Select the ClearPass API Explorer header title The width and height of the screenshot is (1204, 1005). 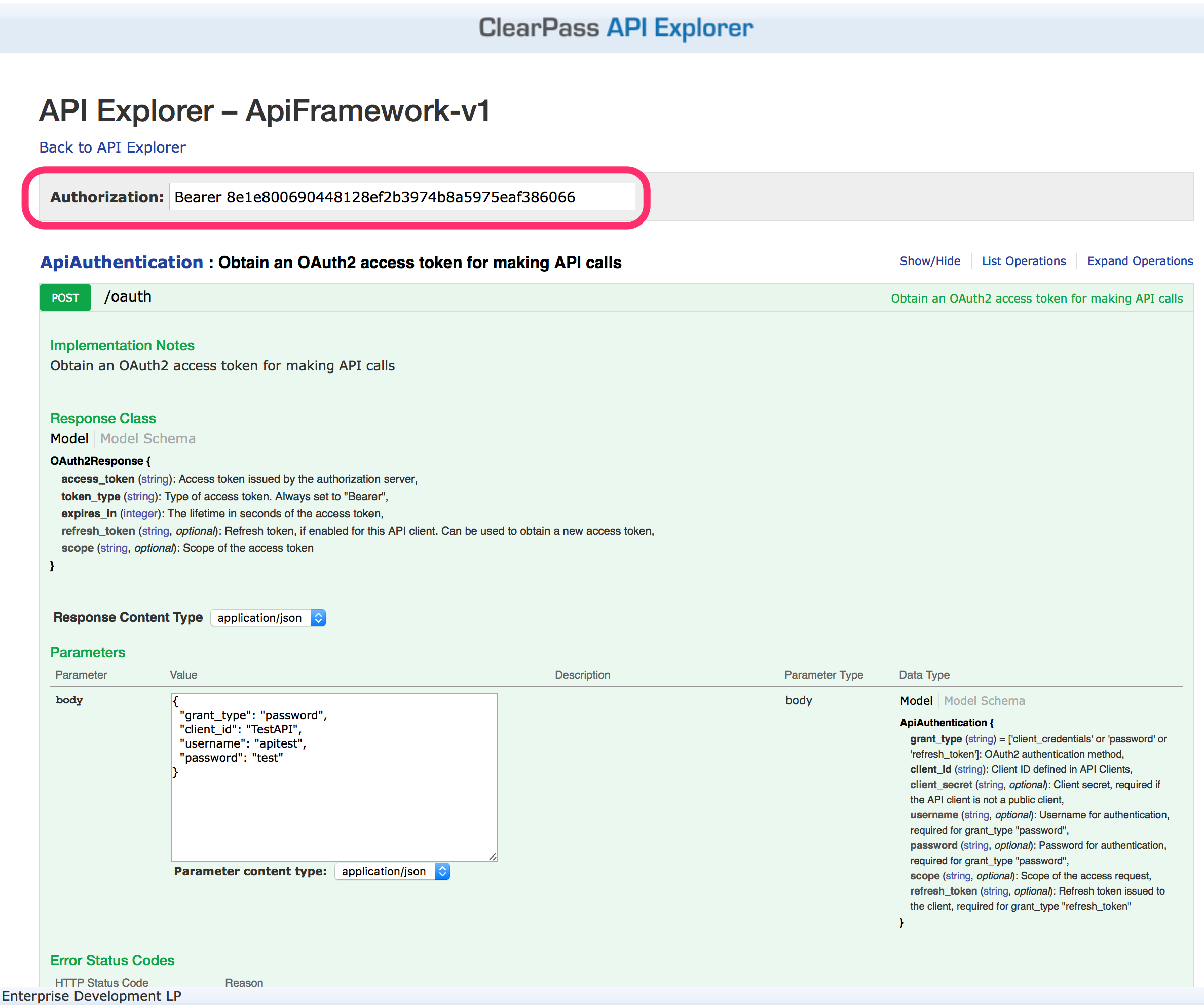point(616,27)
